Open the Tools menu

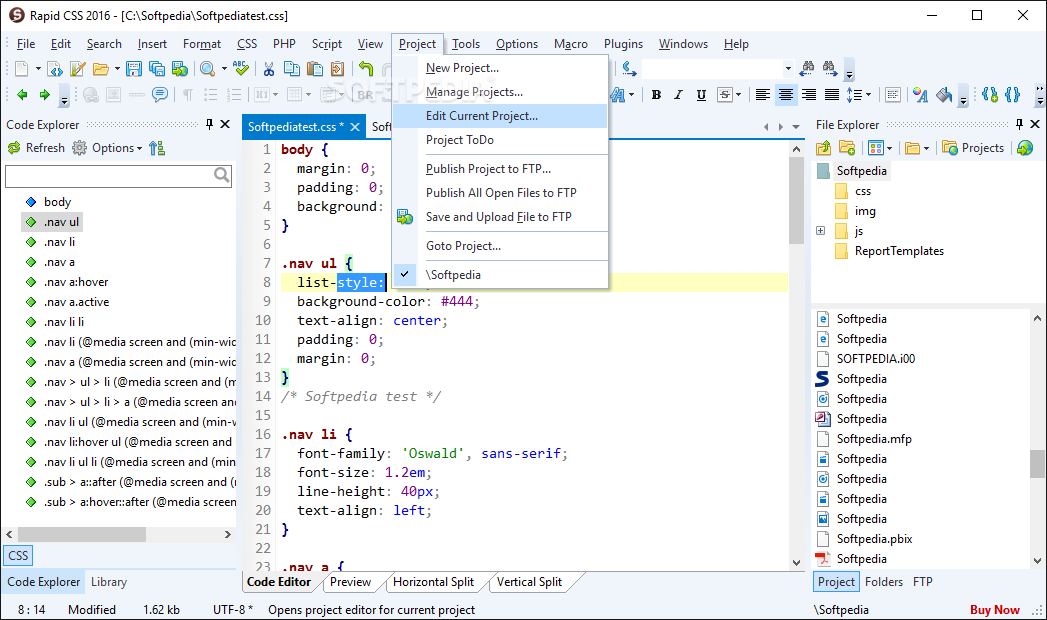tap(465, 44)
